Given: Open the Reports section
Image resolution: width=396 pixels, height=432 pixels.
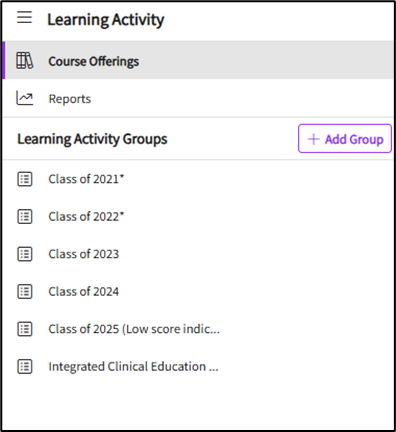Looking at the screenshot, I should coord(199,98).
